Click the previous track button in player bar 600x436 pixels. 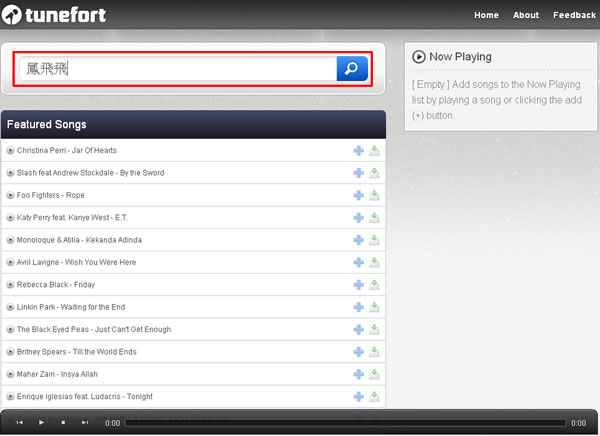coord(20,423)
